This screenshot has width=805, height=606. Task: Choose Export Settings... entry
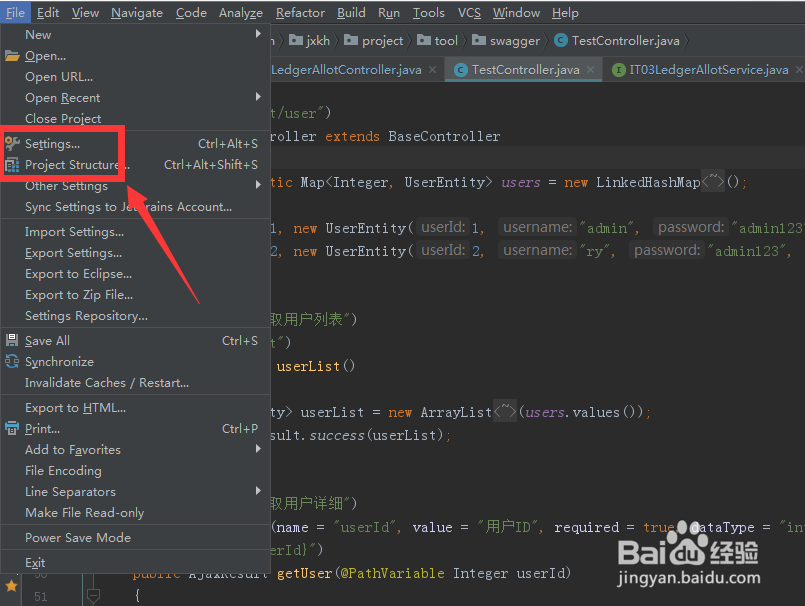(x=136, y=253)
